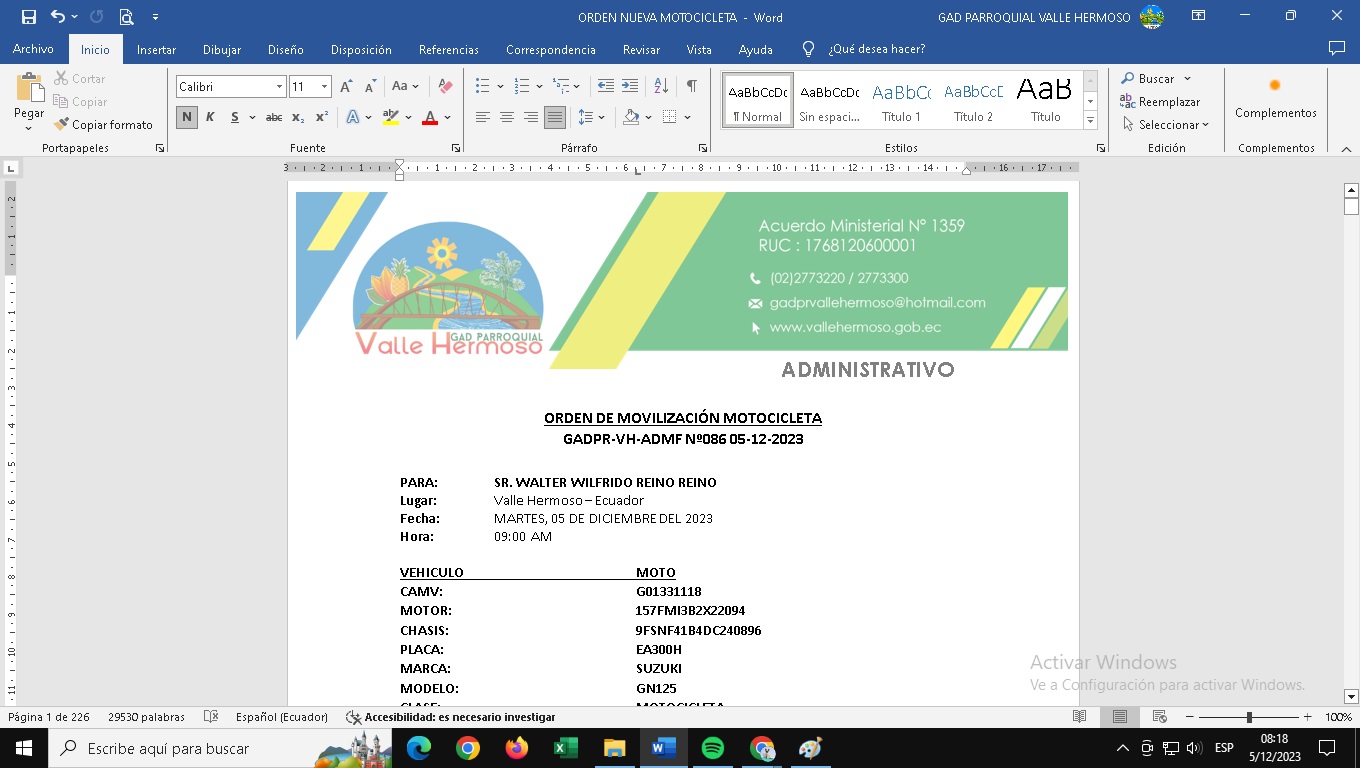The height and width of the screenshot is (768, 1360).
Task: Click the Clear All Formatting eraser icon
Action: click(446, 87)
